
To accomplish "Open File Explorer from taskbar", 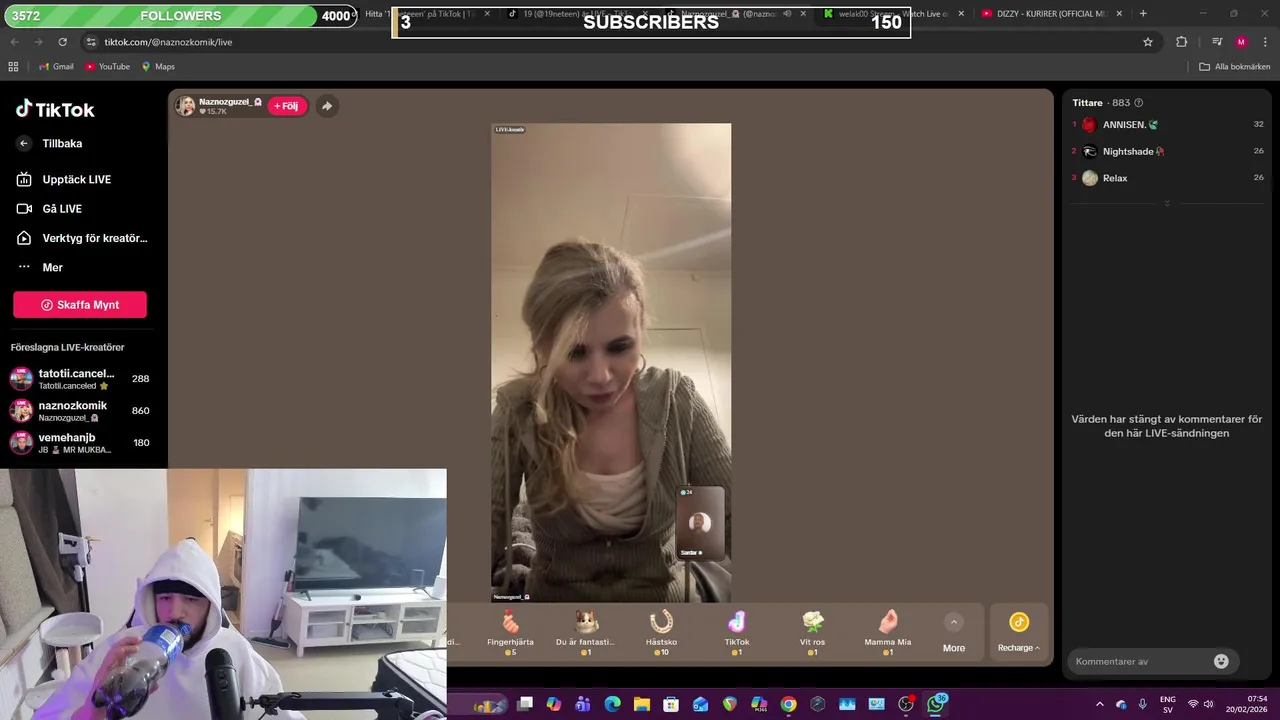I will (642, 704).
